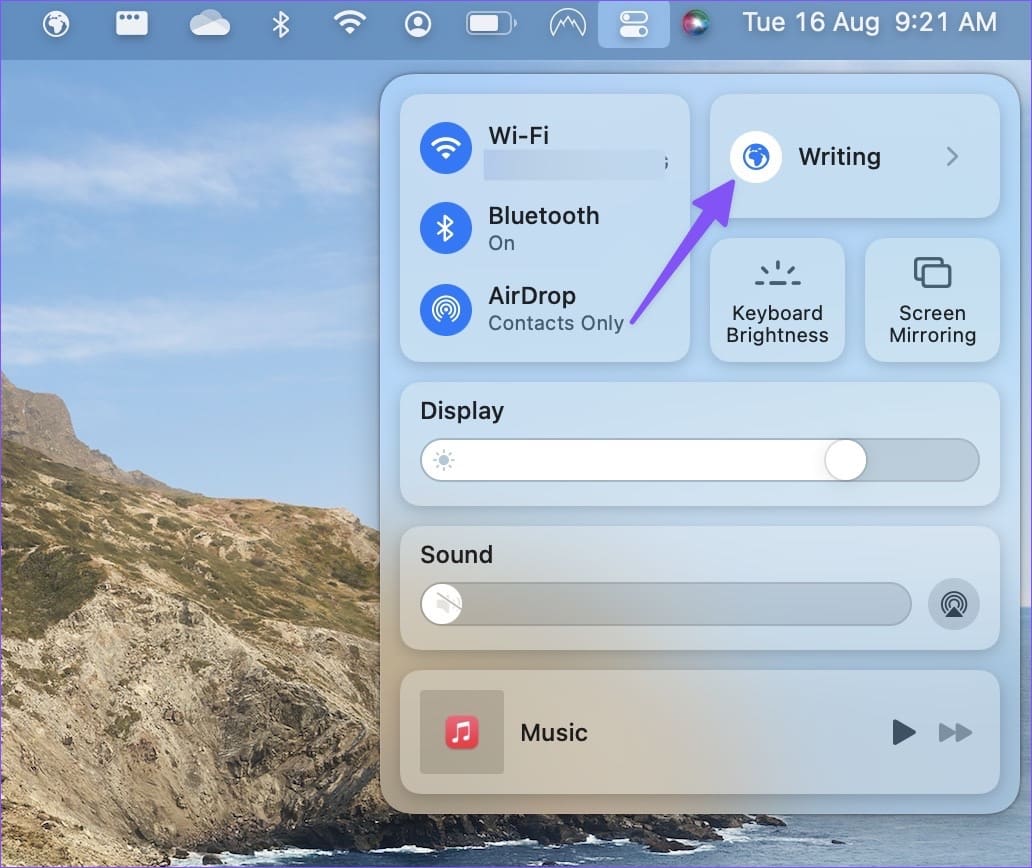
Task: Open the battery status menu
Action: pyautogui.click(x=490, y=24)
